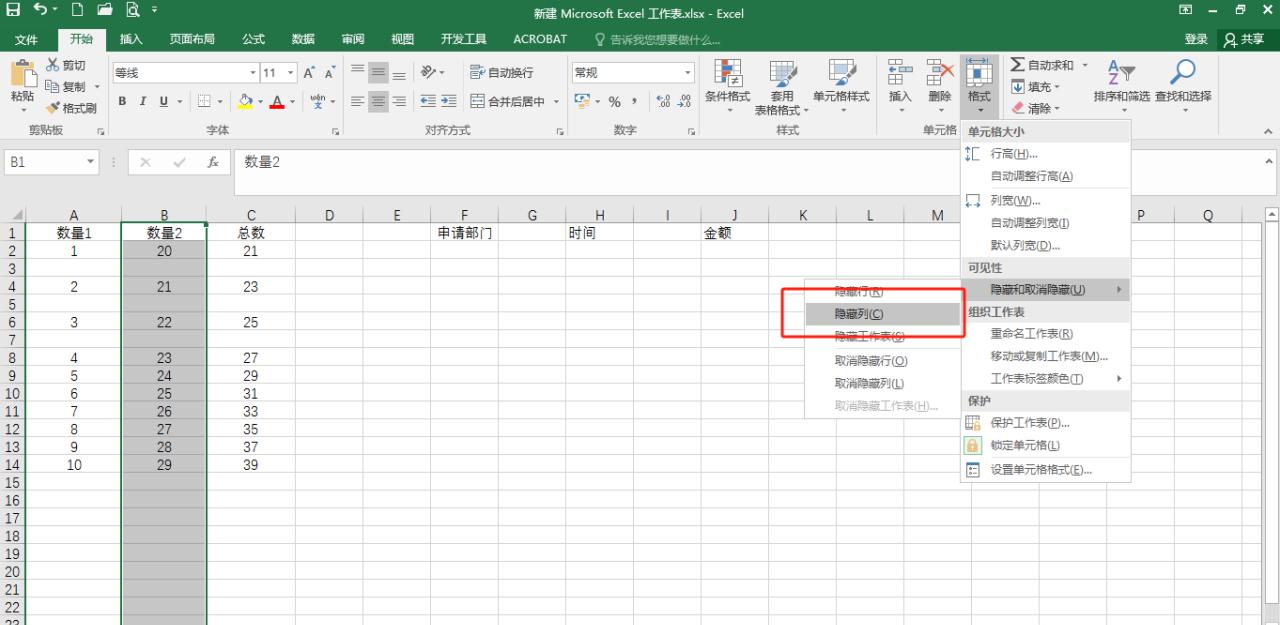
Task: Click the Cut scissors icon
Action: tap(52, 66)
